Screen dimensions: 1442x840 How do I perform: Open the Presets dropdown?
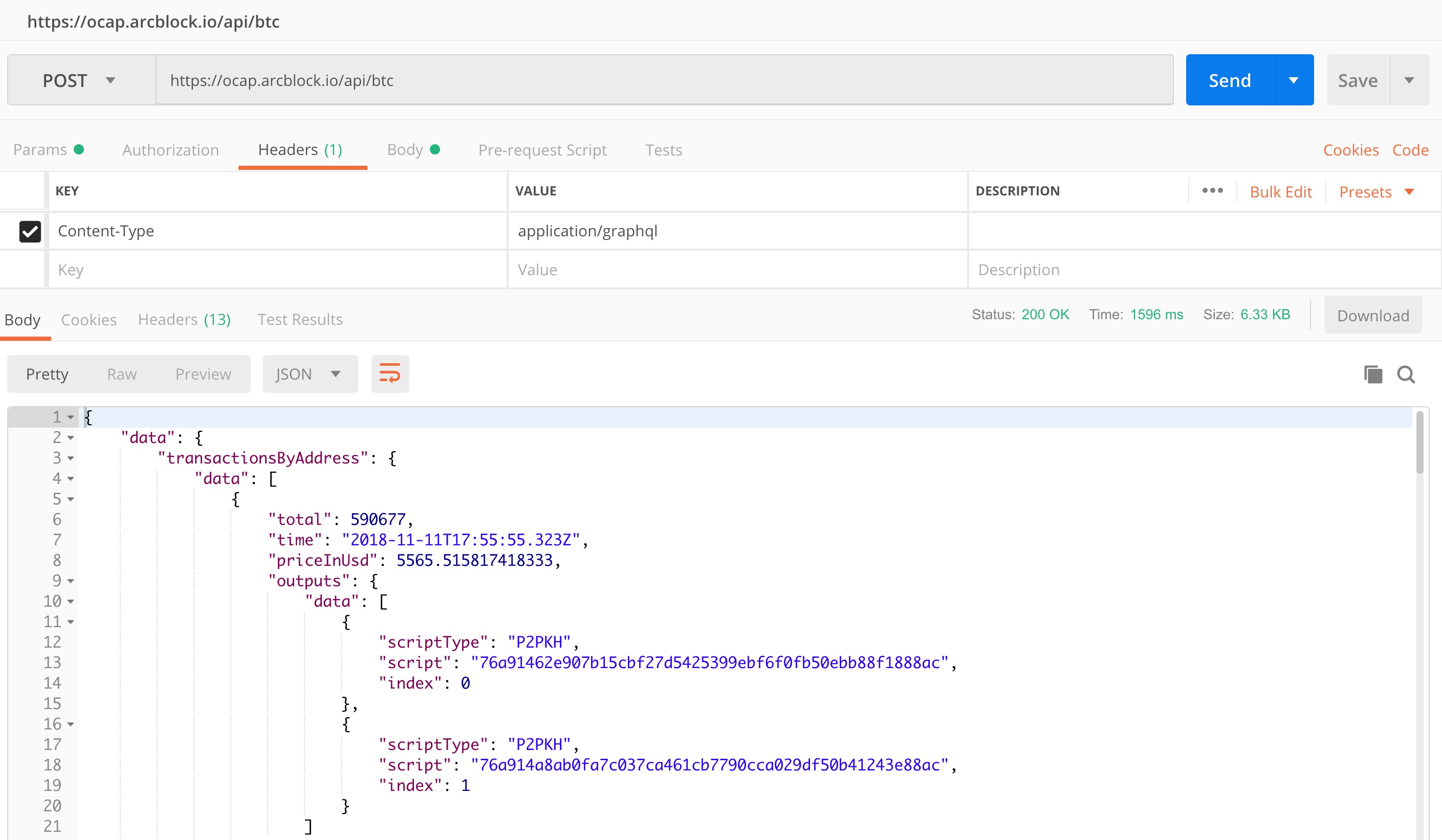click(1378, 192)
